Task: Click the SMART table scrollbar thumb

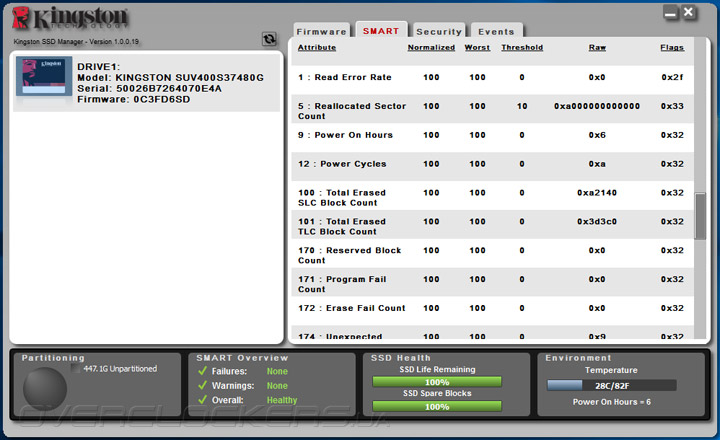Action: click(x=700, y=216)
